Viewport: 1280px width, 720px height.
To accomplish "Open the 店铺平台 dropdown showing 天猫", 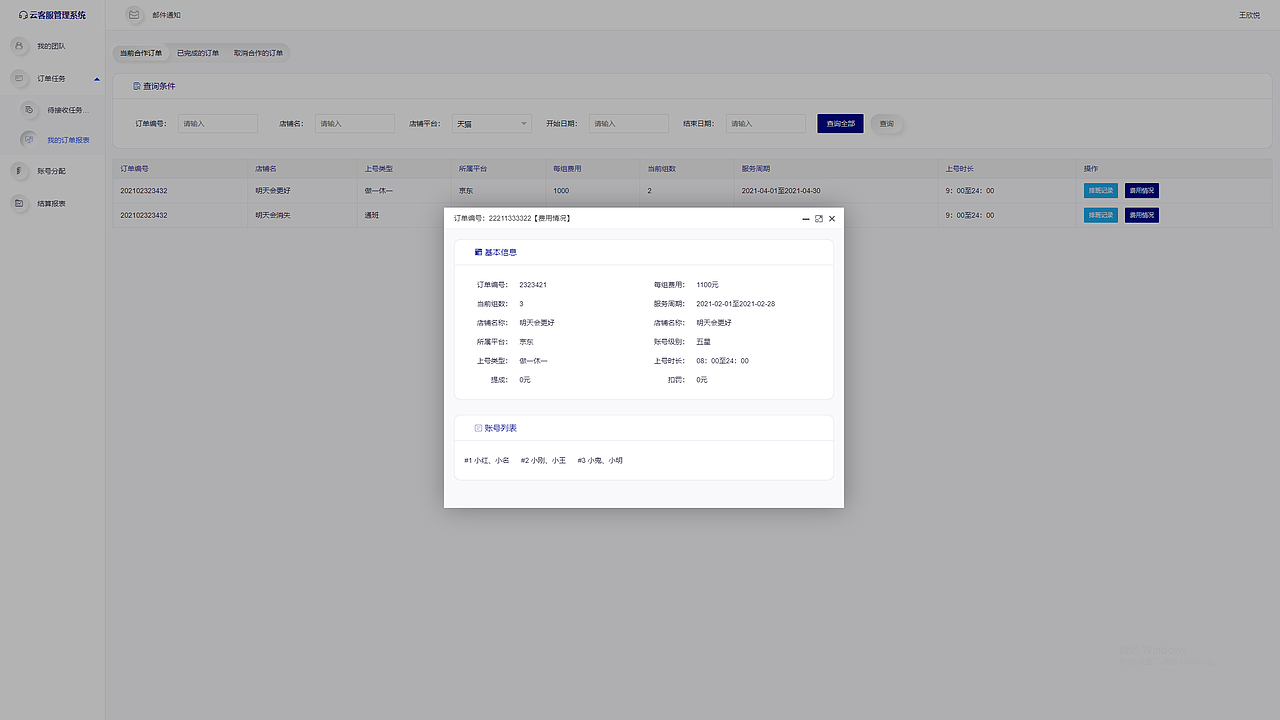I will point(492,124).
